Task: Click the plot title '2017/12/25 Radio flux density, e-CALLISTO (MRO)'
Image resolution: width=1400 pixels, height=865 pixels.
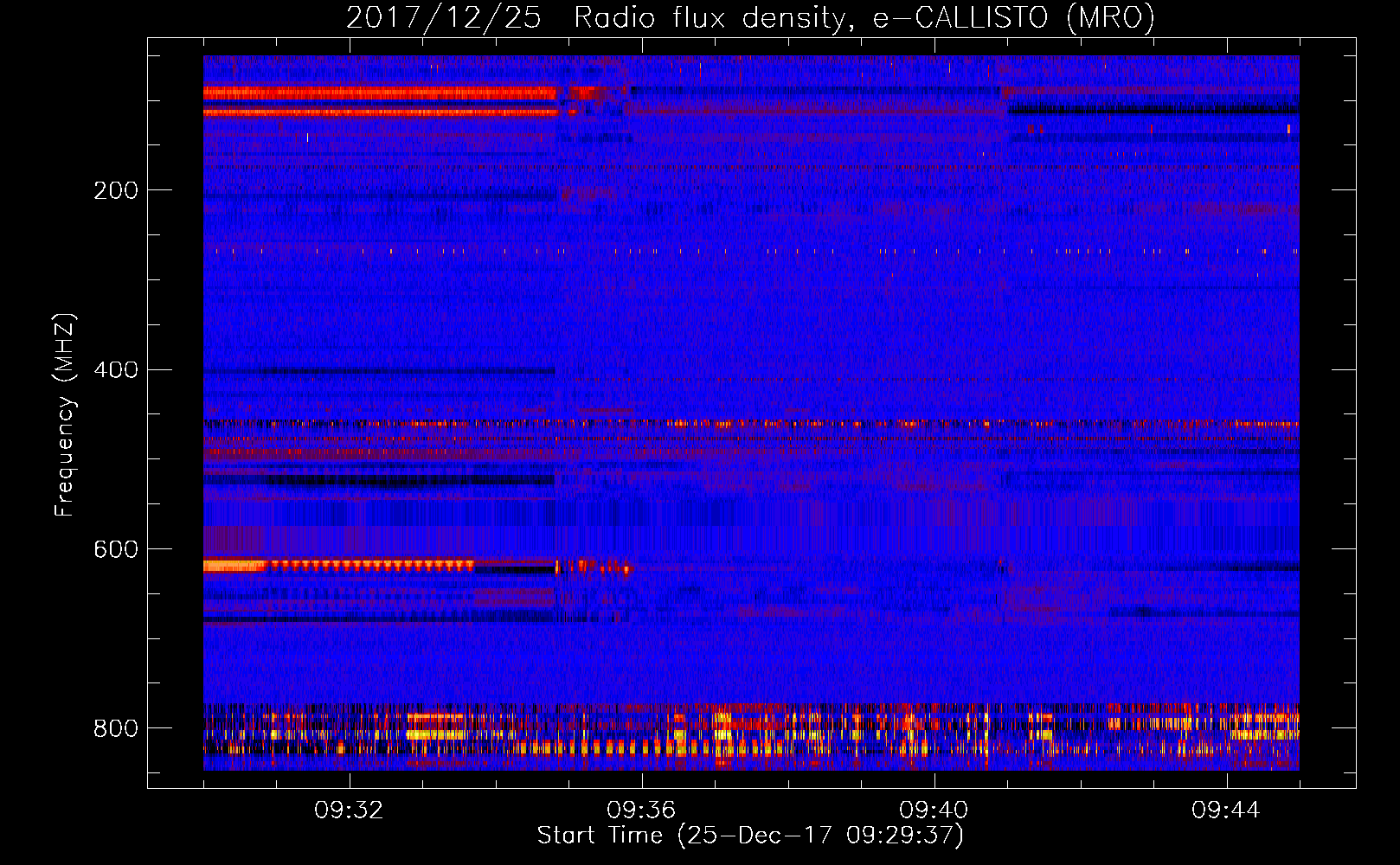Action: pos(750,18)
